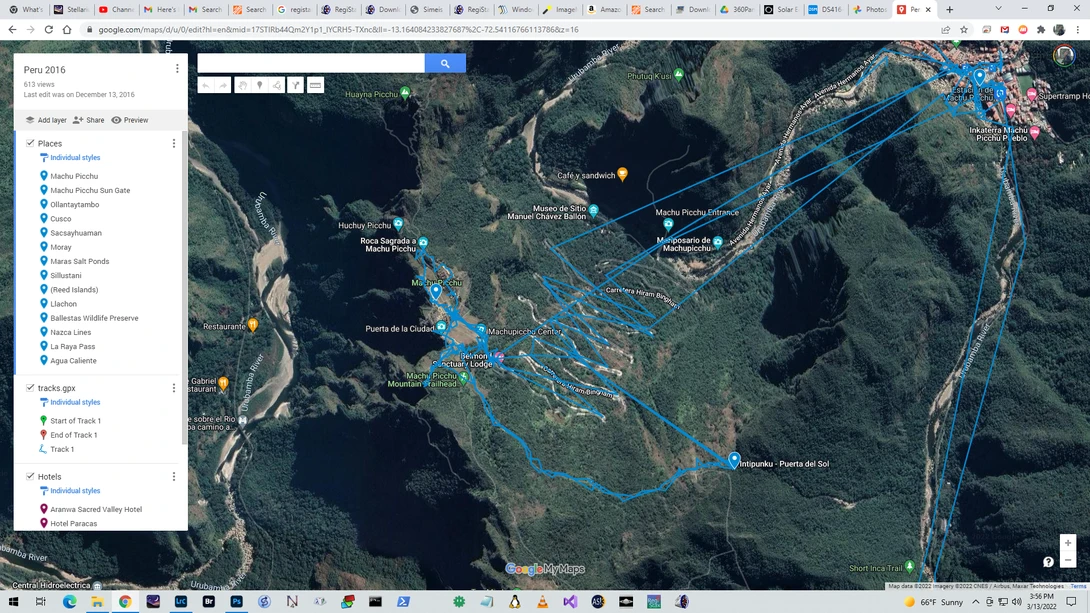This screenshot has height=613, width=1090.
Task: Toggle the Places layer checkbox
Action: click(x=30, y=143)
